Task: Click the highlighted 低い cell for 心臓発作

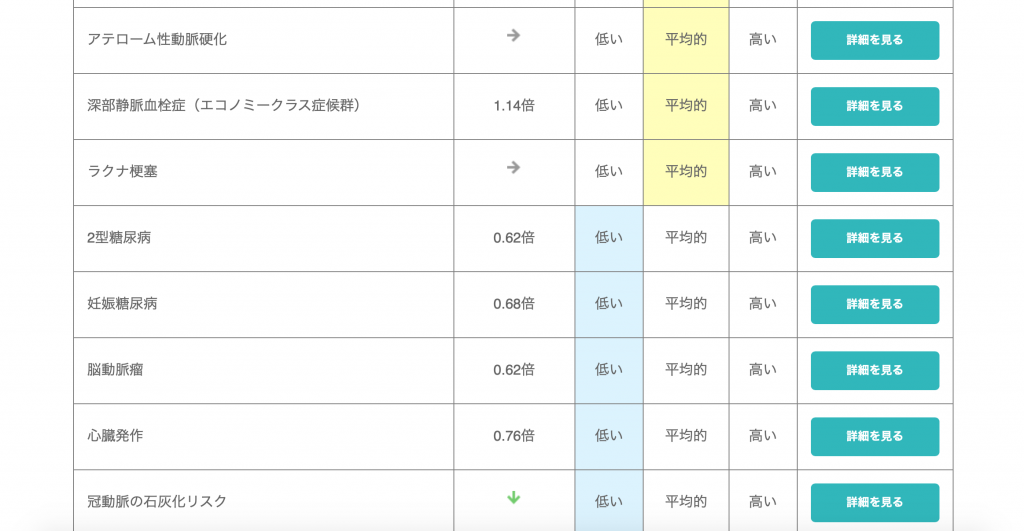Action: [x=608, y=436]
